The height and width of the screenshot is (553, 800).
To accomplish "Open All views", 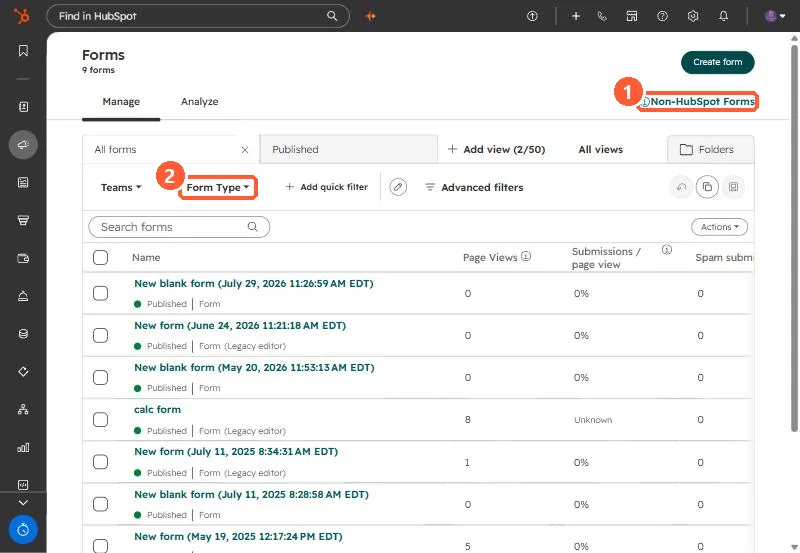I will pos(601,149).
